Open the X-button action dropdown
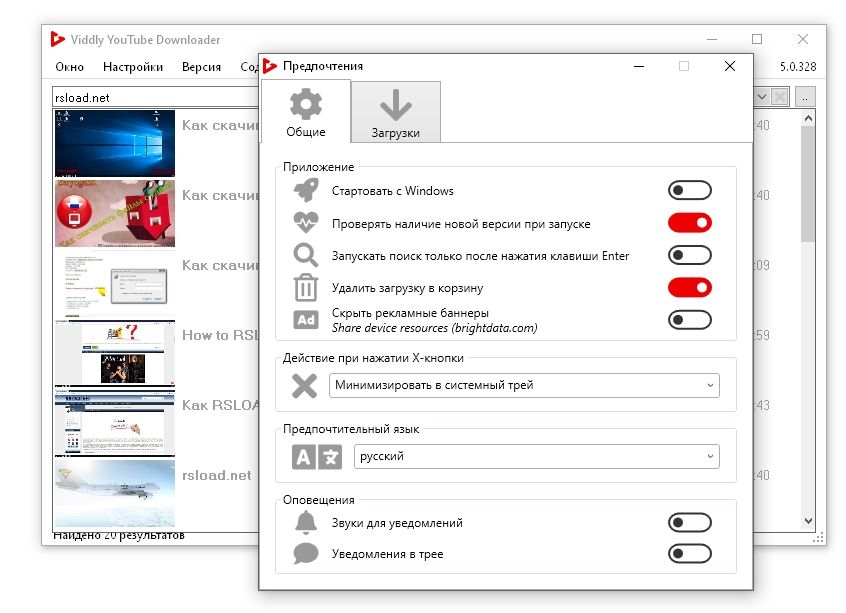The width and height of the screenshot is (846, 613). (524, 385)
